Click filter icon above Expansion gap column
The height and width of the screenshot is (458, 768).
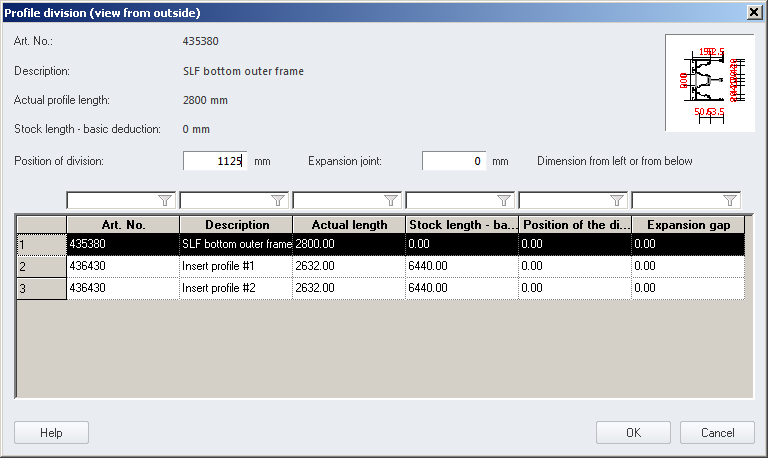730,200
